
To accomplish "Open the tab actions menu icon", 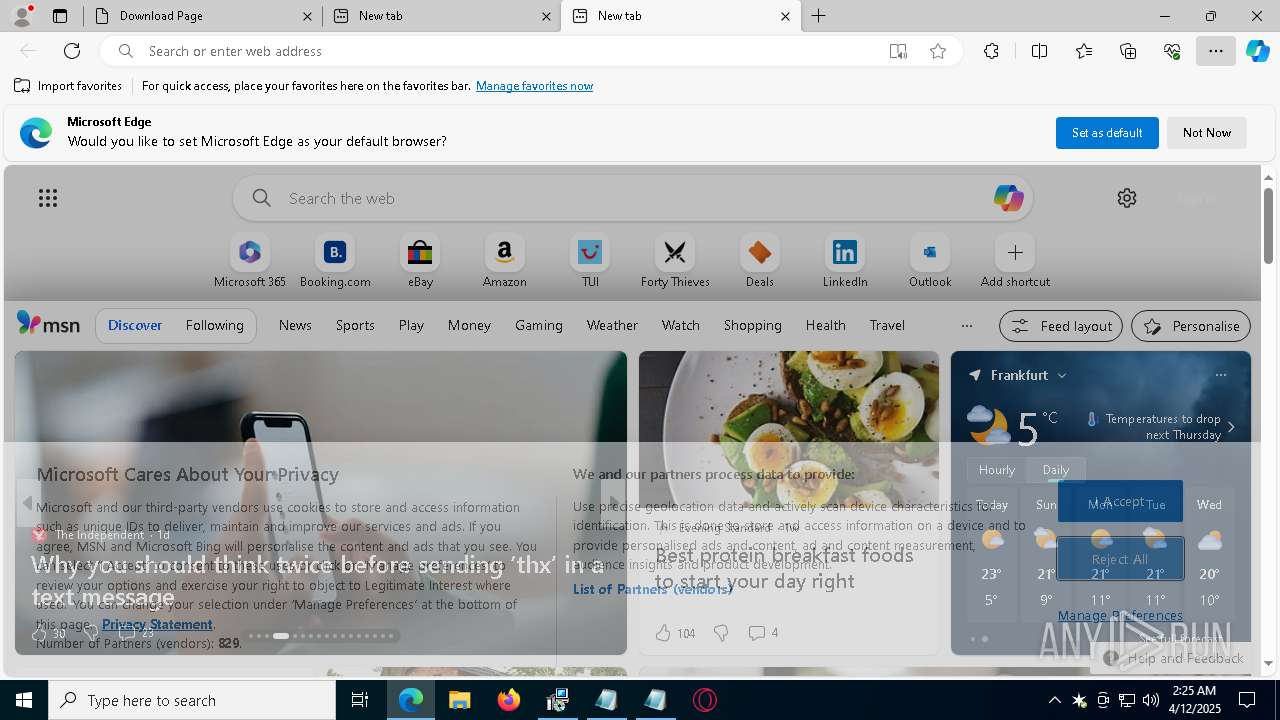I will [60, 16].
